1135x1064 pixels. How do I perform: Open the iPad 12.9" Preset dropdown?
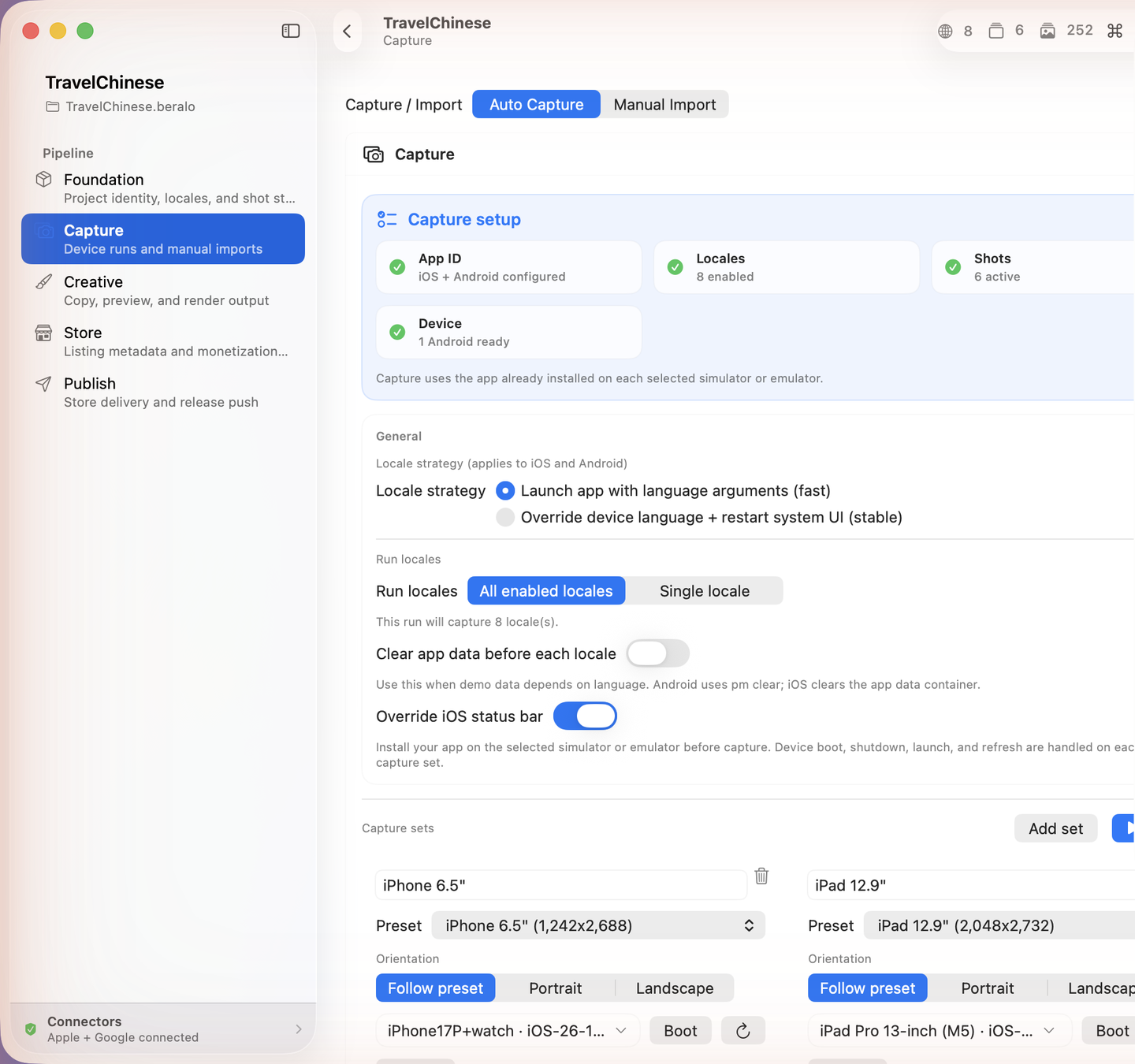click(999, 925)
